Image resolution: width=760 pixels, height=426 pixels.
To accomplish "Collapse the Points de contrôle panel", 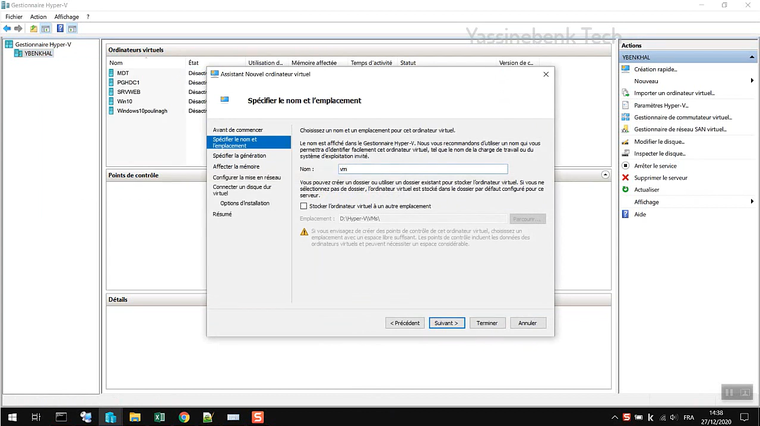I will click(605, 174).
